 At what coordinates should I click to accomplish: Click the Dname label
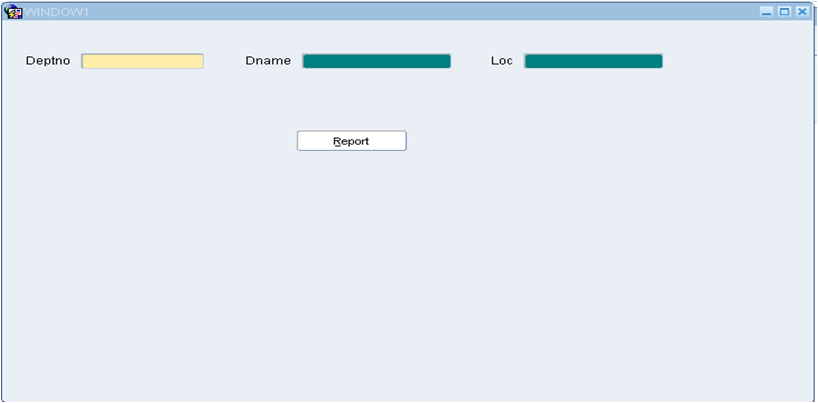(268, 61)
